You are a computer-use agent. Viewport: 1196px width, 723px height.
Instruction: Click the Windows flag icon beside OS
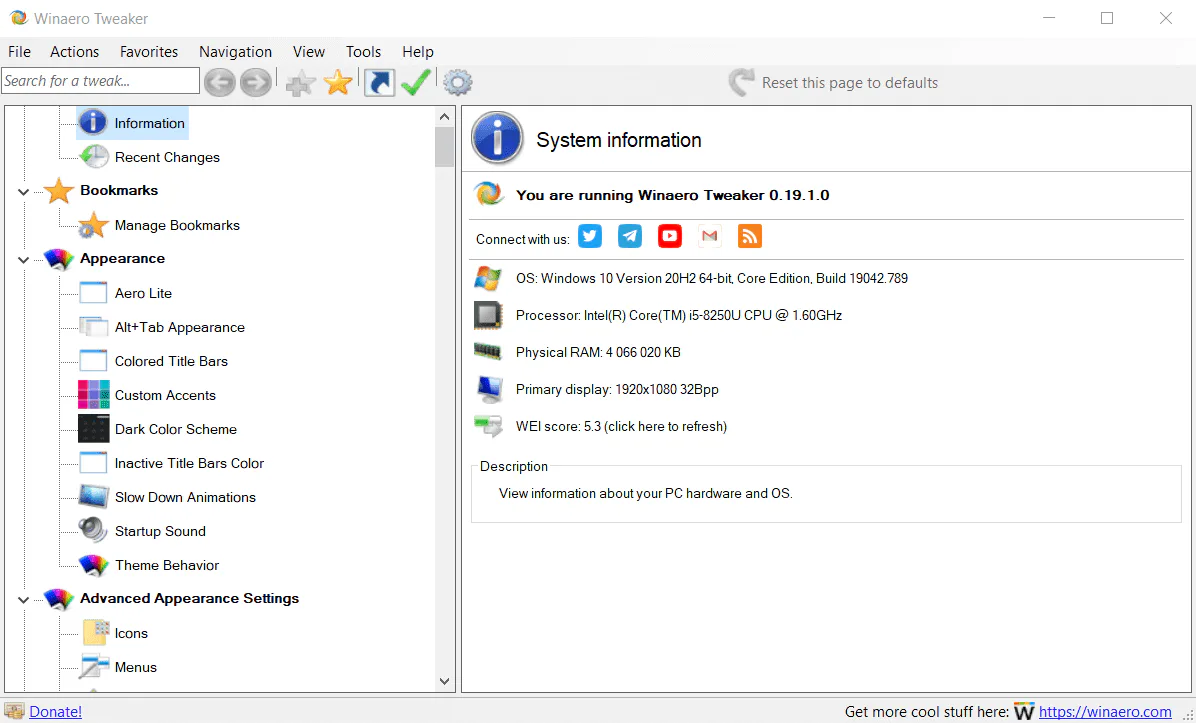click(x=488, y=278)
